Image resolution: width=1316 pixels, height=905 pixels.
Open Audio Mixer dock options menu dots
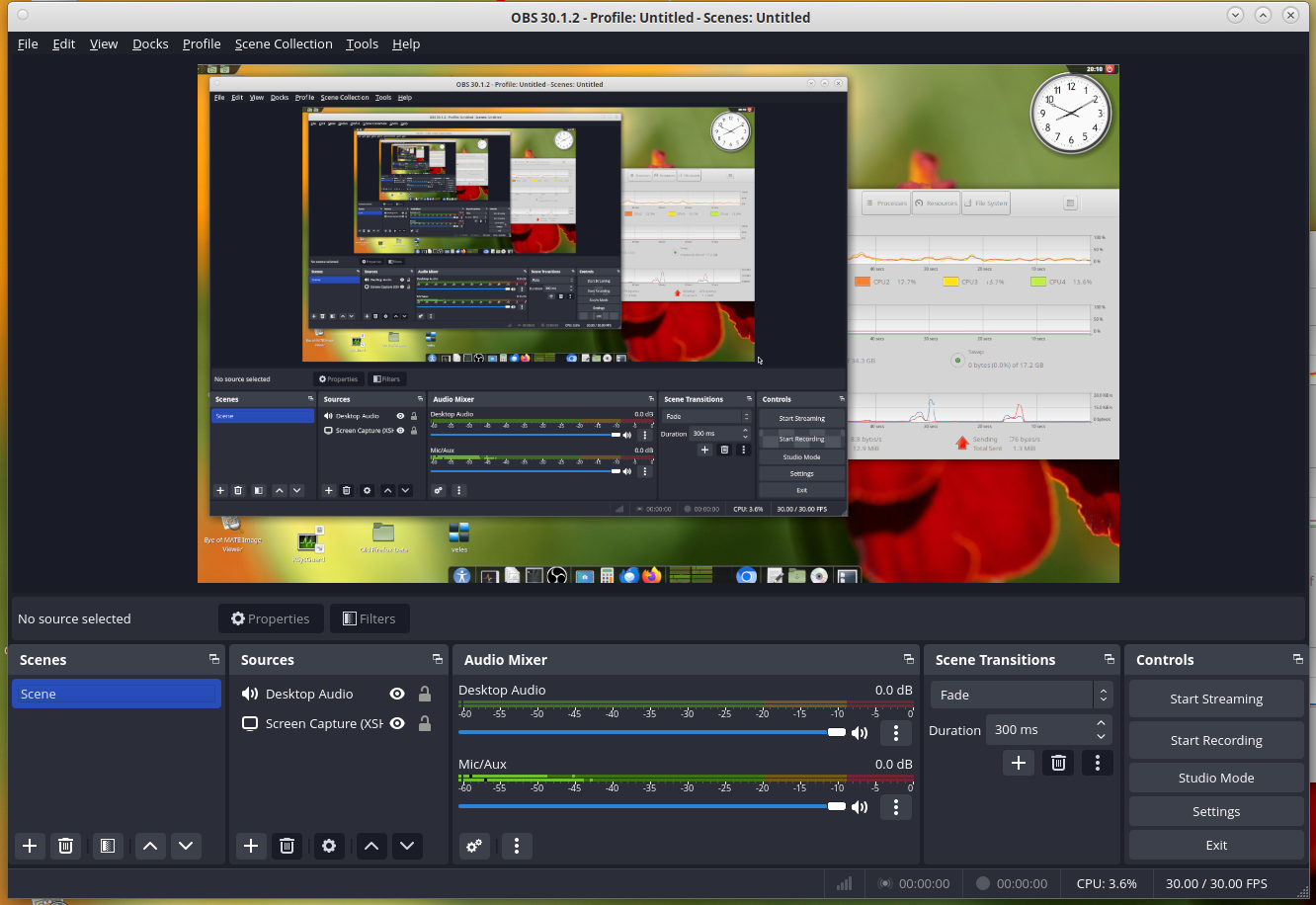(x=517, y=846)
